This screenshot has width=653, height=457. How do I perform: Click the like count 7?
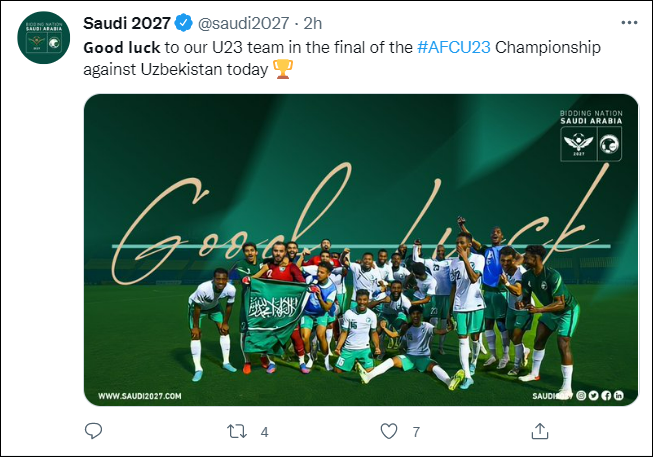point(416,432)
